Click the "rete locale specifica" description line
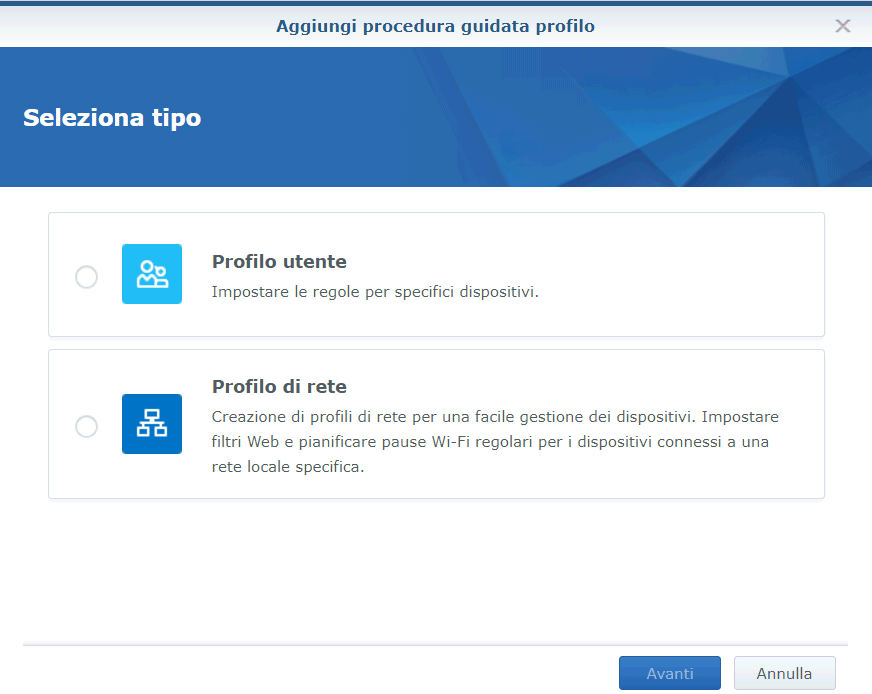 pyautogui.click(x=288, y=466)
